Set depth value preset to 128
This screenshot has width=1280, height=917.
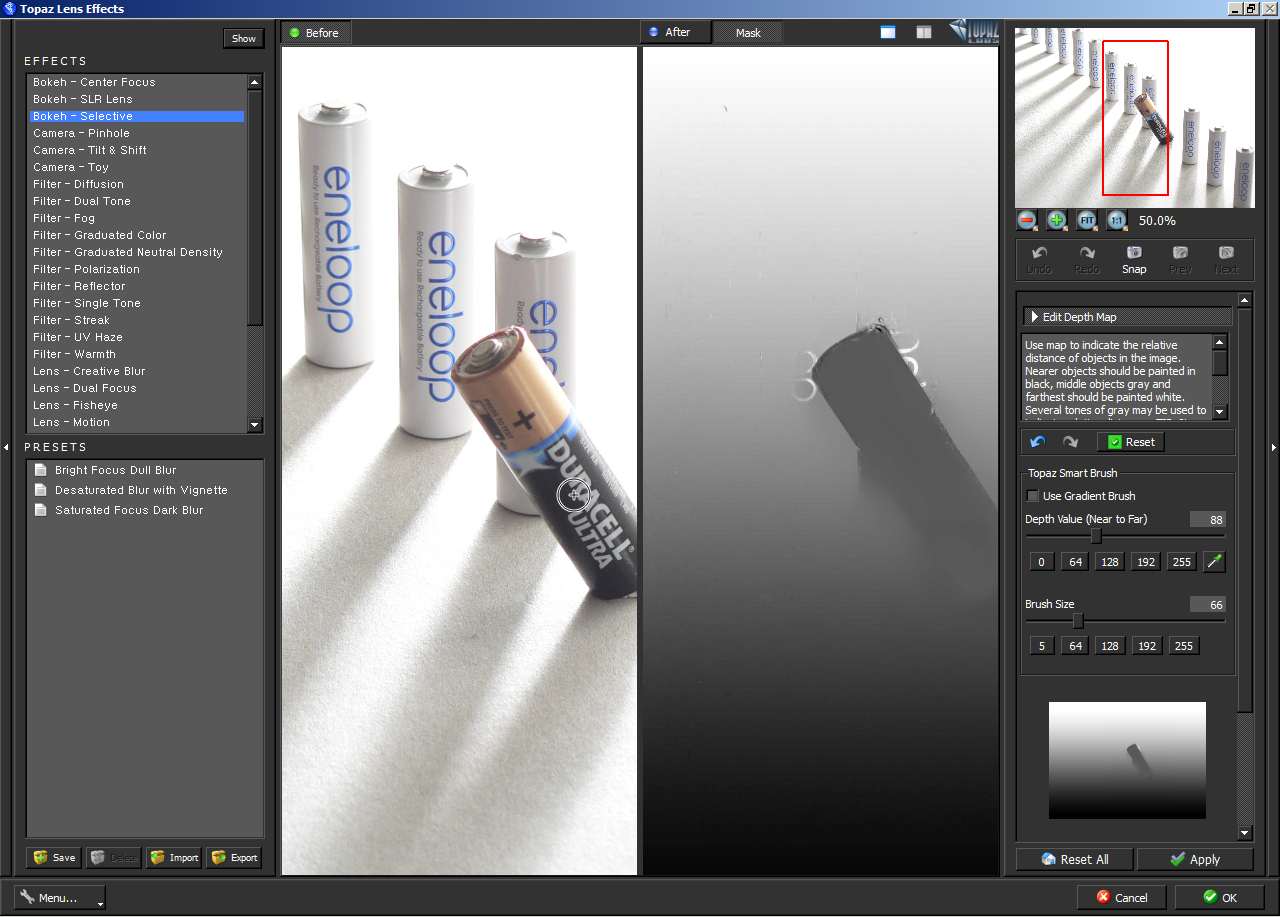(x=1109, y=562)
